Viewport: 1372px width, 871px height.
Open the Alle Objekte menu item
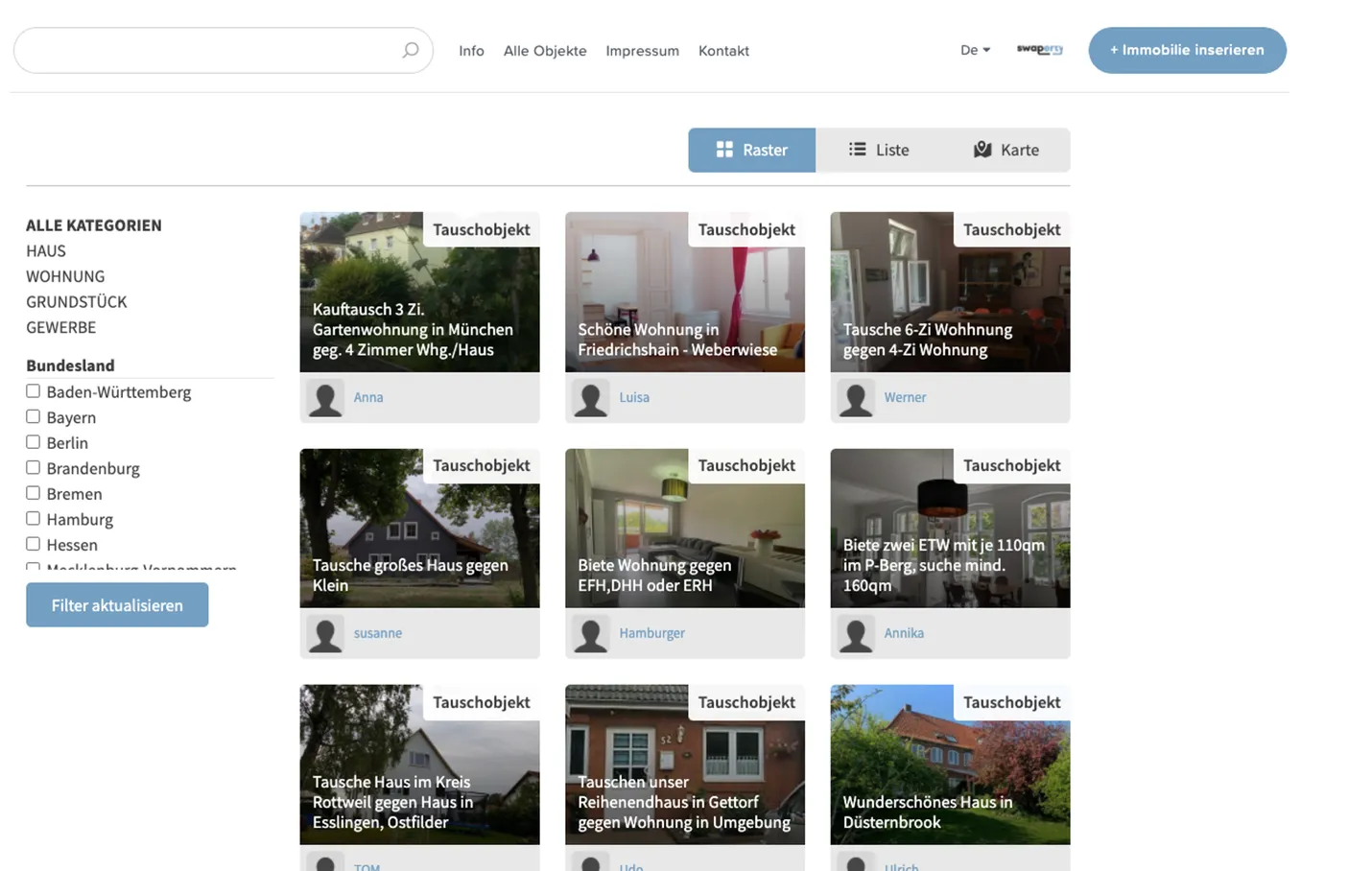[x=545, y=51]
